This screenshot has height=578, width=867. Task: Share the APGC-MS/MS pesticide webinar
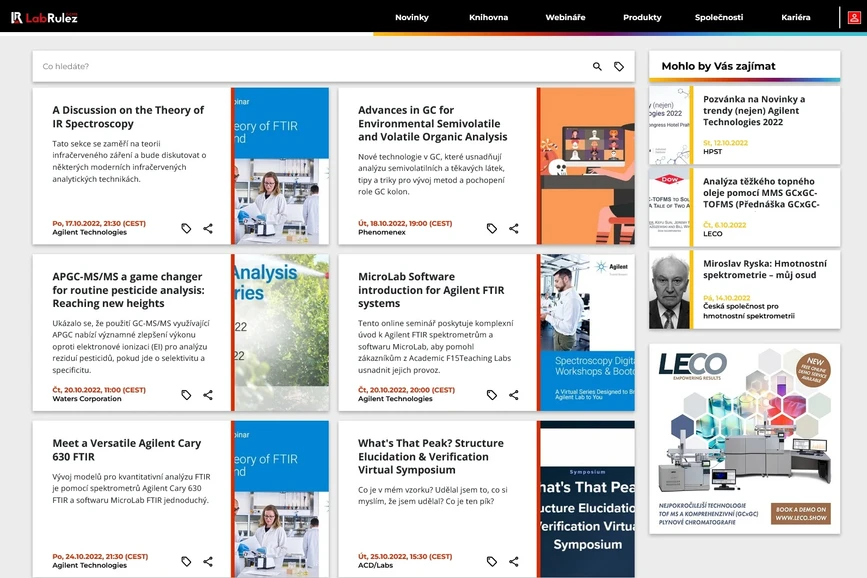click(208, 395)
